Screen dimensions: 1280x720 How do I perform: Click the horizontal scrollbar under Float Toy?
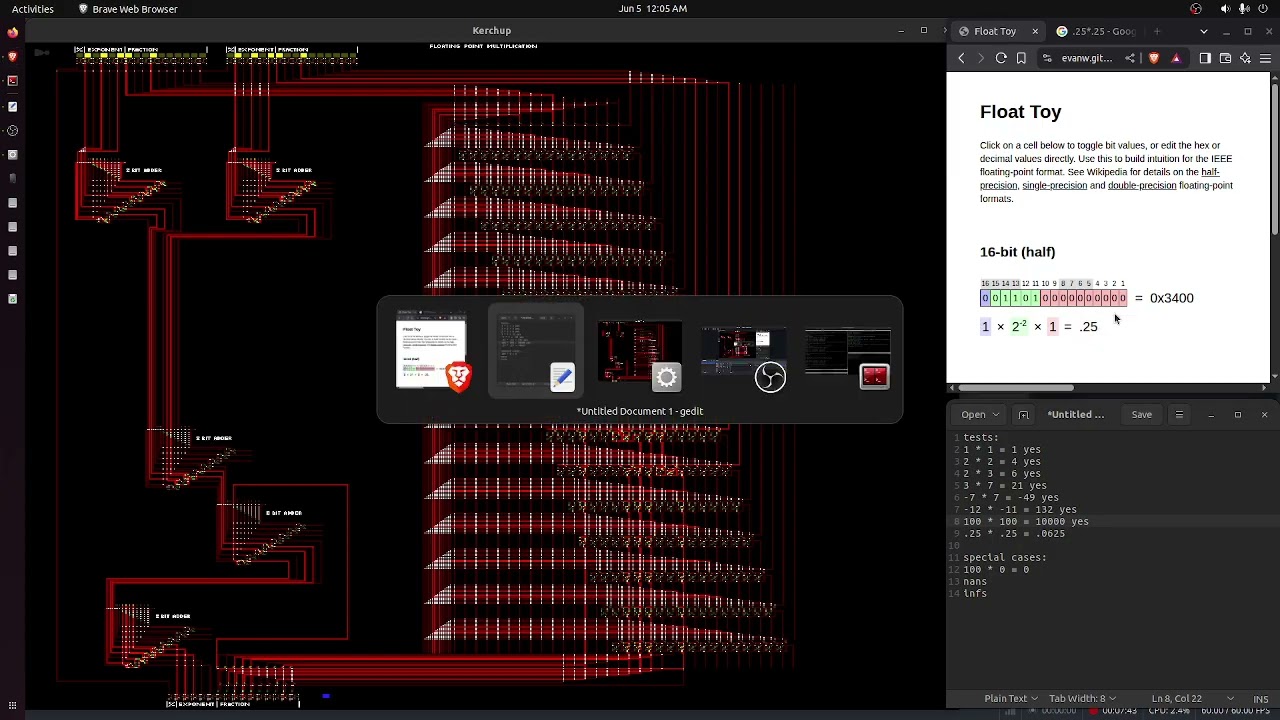tap(1015, 388)
